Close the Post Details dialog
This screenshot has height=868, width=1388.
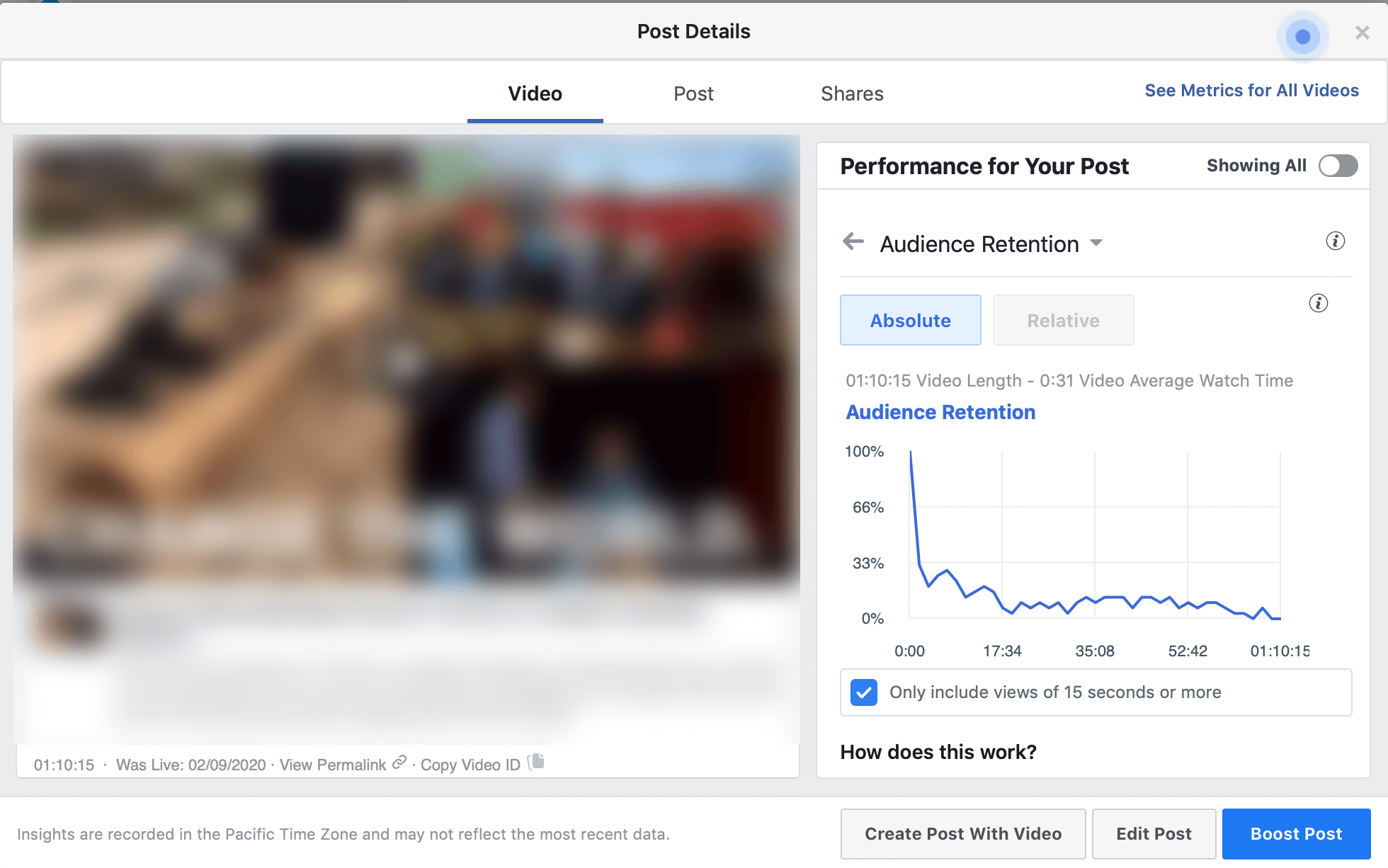pyautogui.click(x=1361, y=32)
